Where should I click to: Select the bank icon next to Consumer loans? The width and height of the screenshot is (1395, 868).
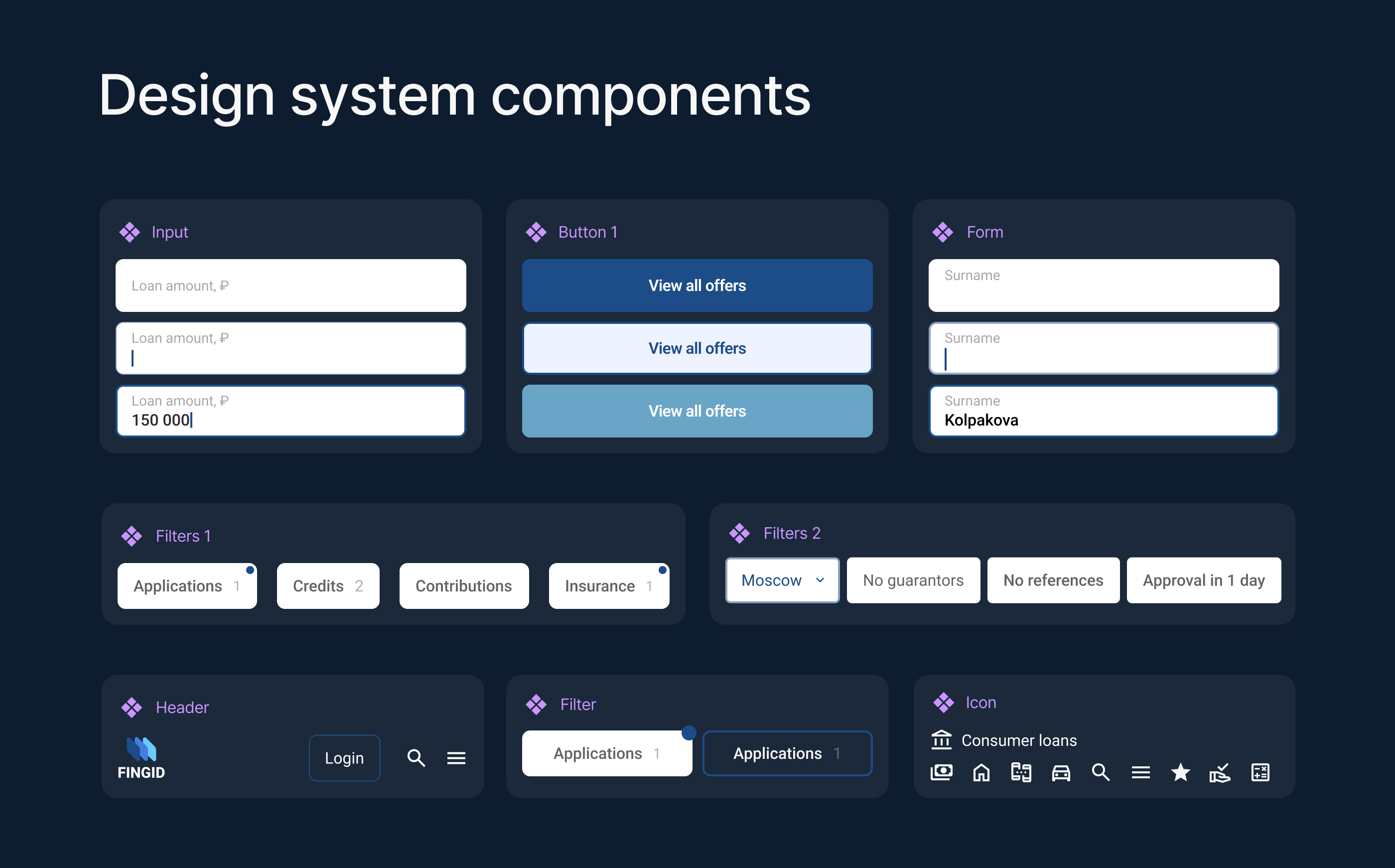(x=942, y=740)
